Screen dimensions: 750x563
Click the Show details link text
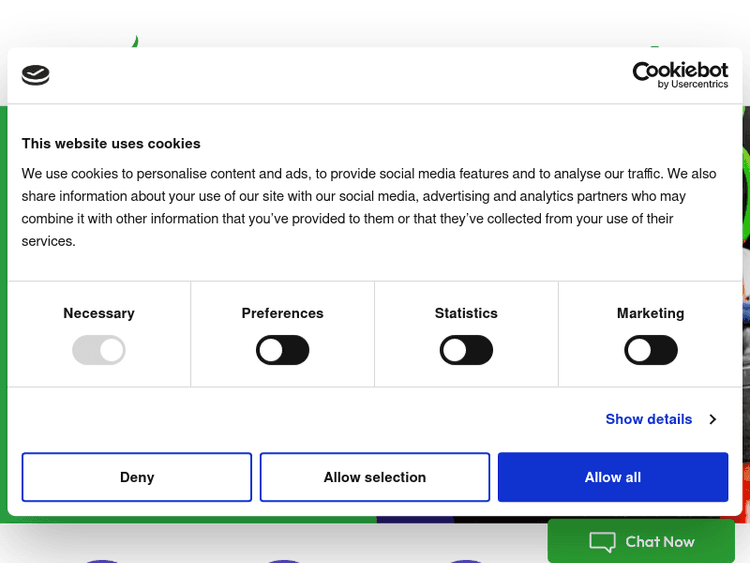pyautogui.click(x=648, y=419)
